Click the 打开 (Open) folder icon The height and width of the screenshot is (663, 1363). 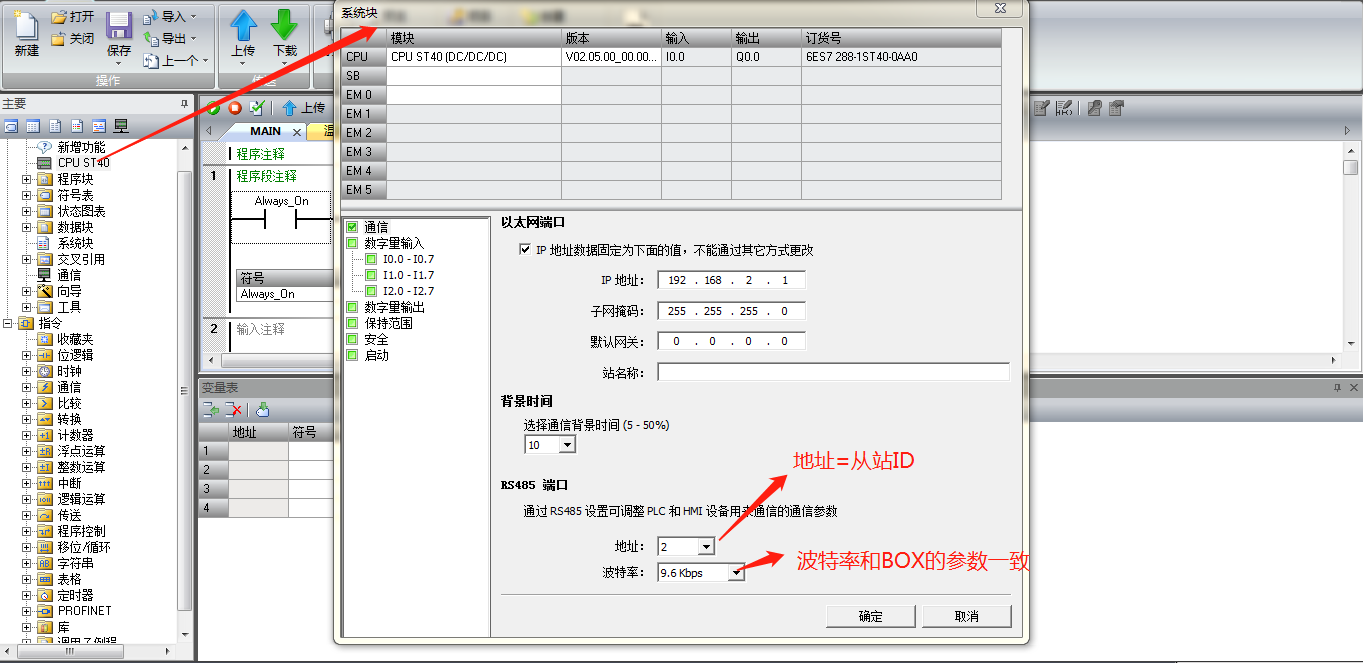(x=59, y=17)
